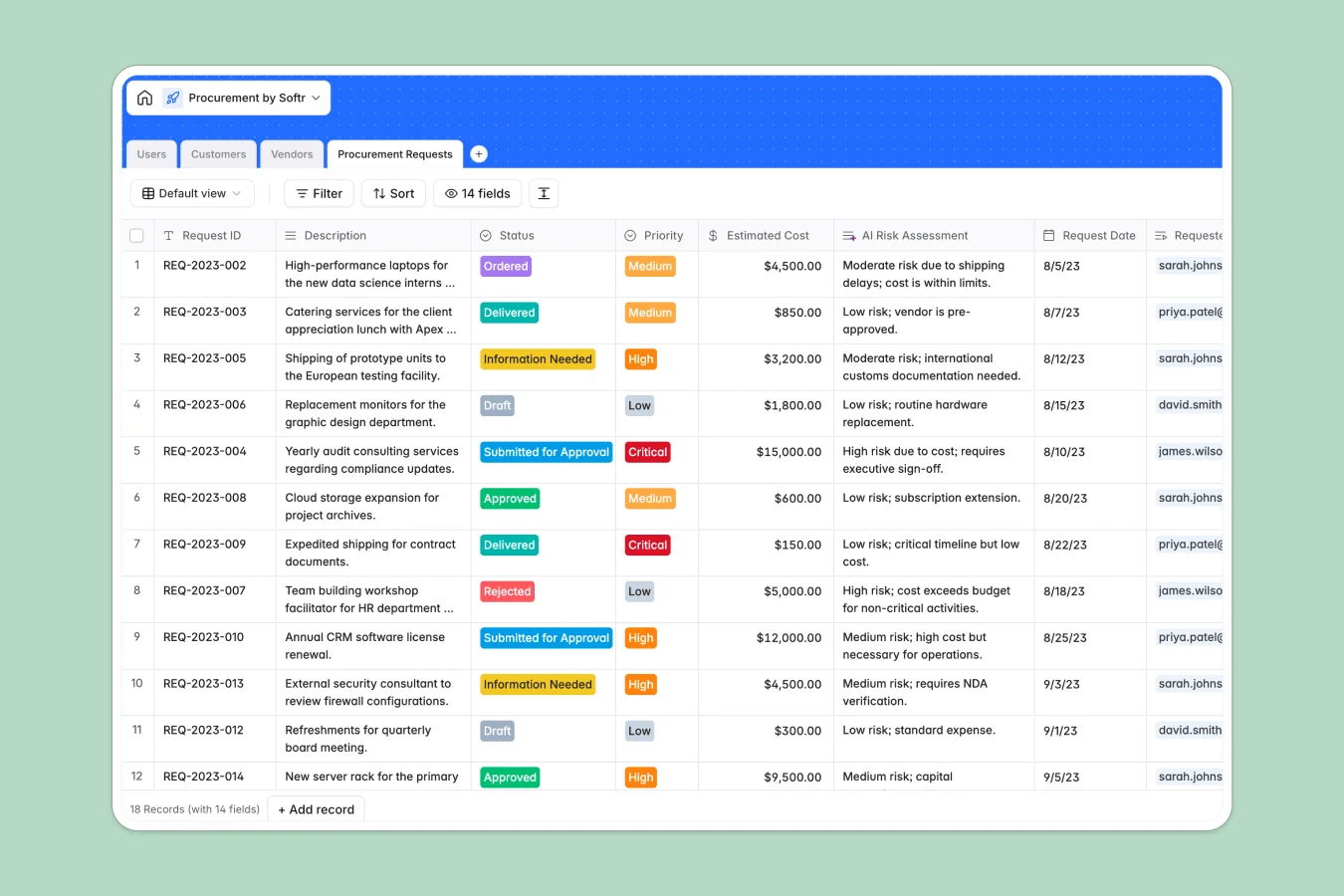Click the + Add record button
This screenshot has width=1344, height=896.
pyautogui.click(x=316, y=809)
